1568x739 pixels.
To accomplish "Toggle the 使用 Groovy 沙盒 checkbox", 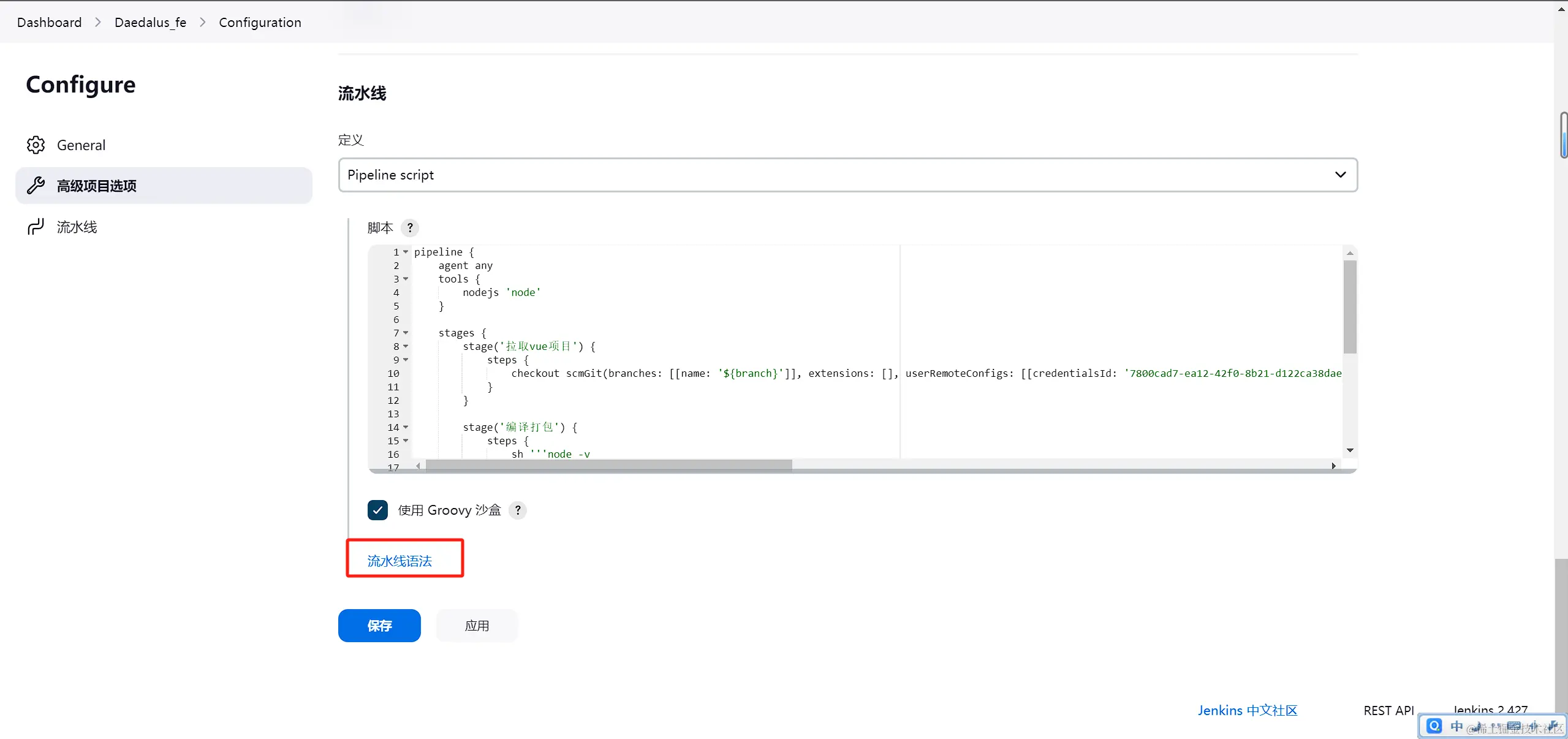I will coord(377,510).
